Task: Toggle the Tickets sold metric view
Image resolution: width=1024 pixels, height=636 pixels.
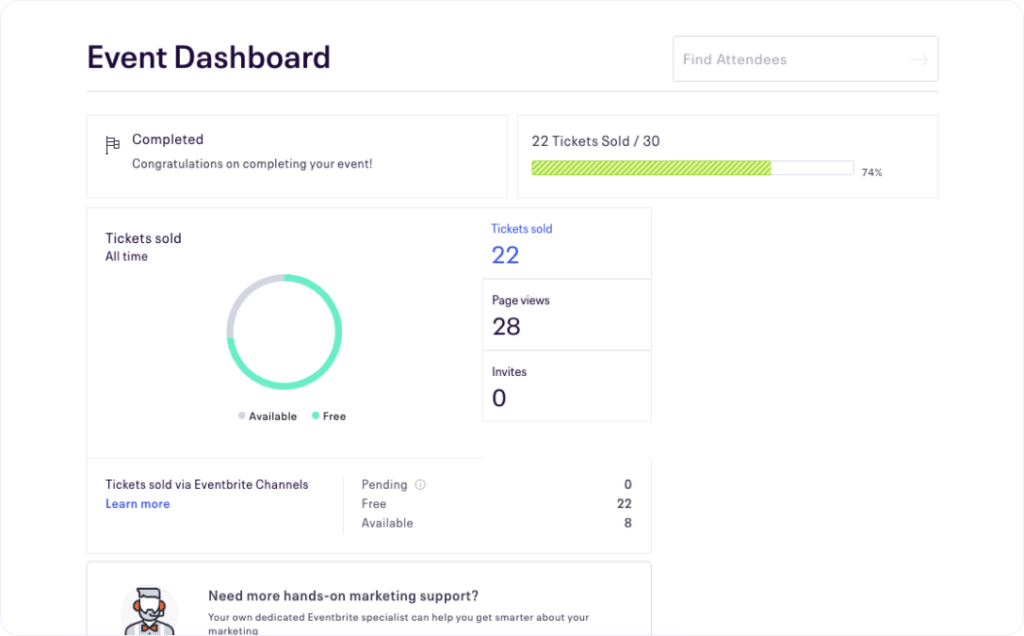Action: tap(566, 243)
